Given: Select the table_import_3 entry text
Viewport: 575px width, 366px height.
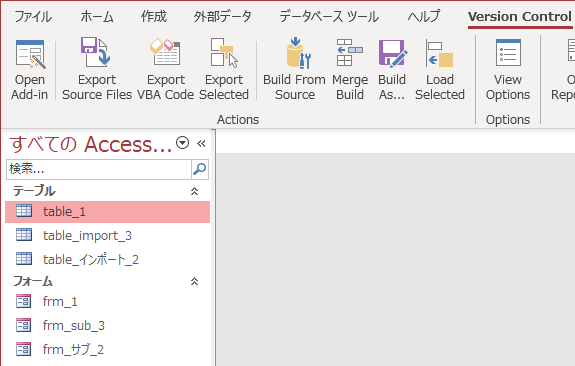Looking at the screenshot, I should pos(87,235).
